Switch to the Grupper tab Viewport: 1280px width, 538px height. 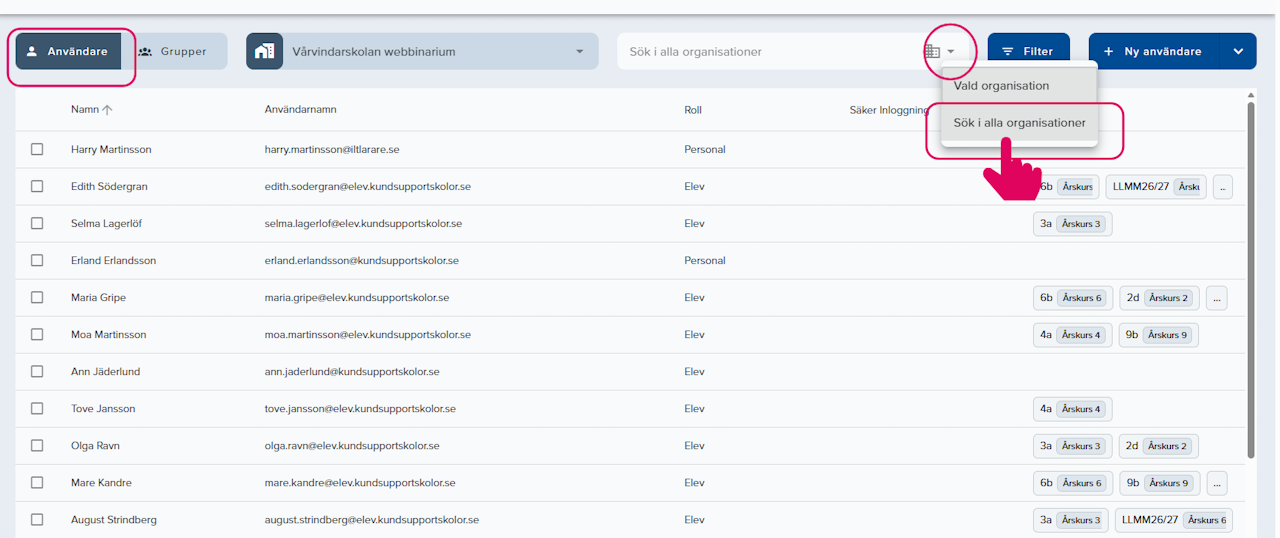174,51
